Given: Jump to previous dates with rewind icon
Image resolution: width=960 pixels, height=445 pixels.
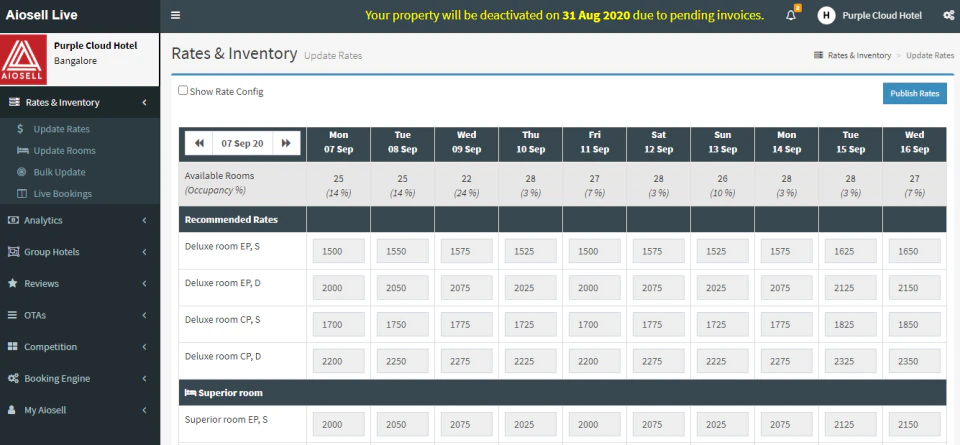Looking at the screenshot, I should 199,143.
